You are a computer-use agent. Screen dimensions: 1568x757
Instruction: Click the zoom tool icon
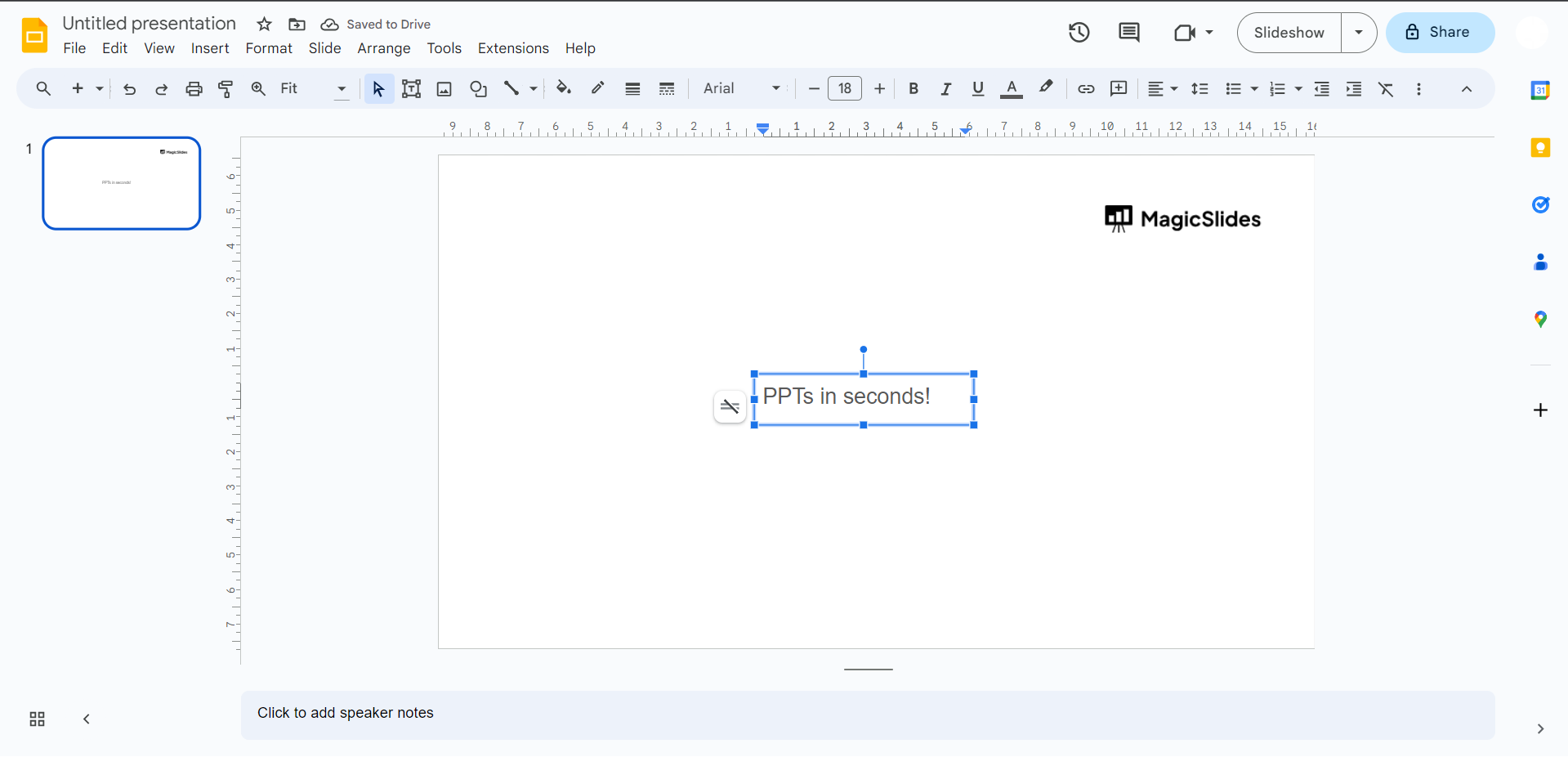258,88
